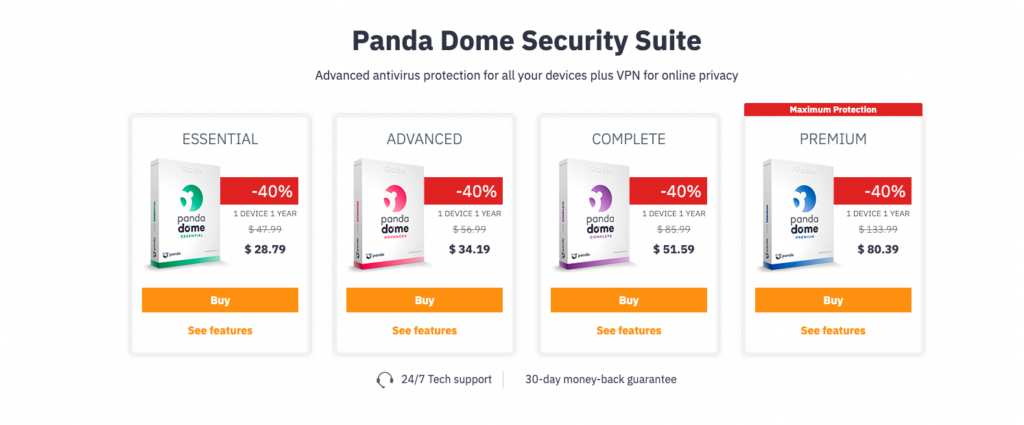Click the ADVANCED plan title heading

(424, 139)
